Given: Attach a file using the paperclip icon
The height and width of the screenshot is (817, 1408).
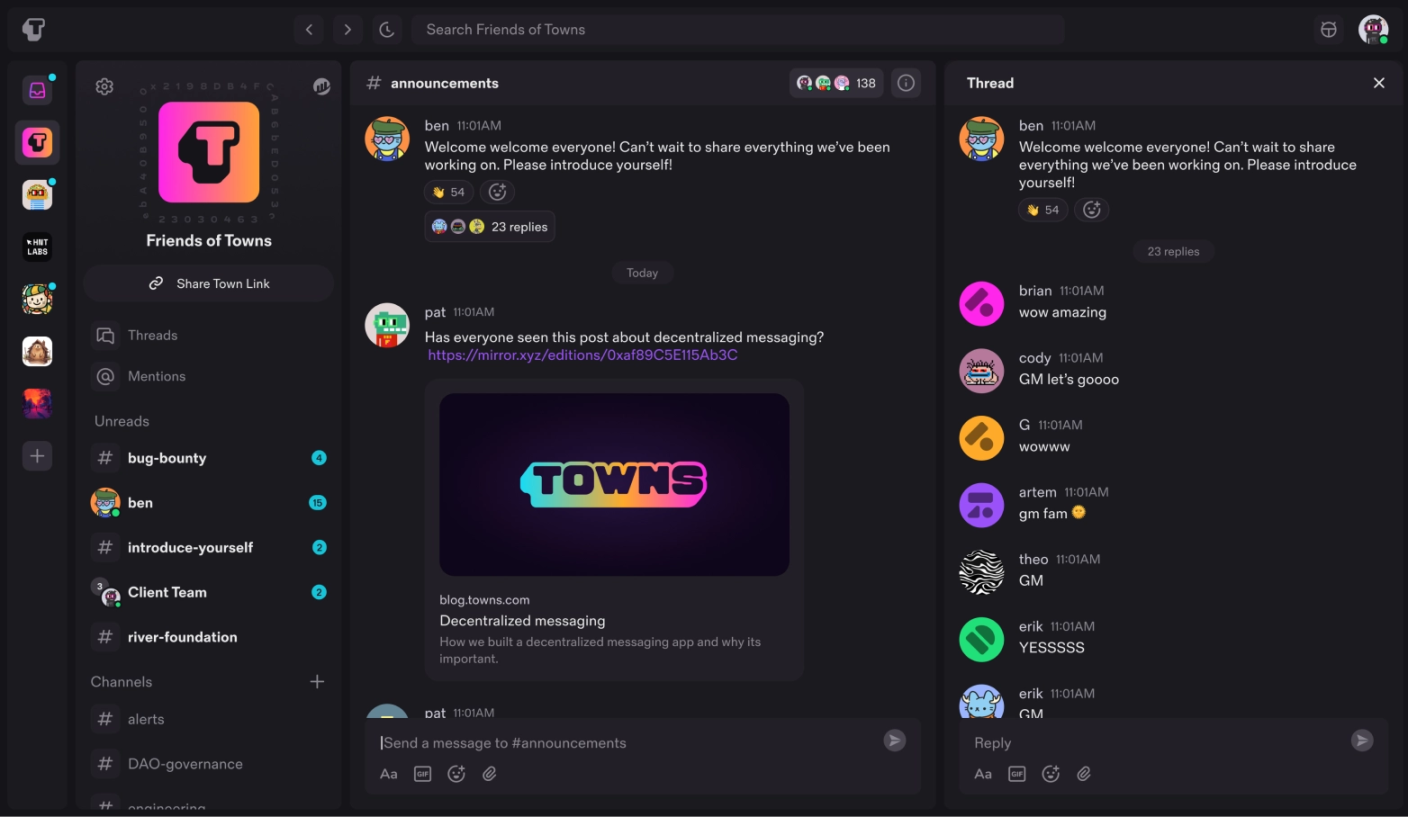Looking at the screenshot, I should click(x=489, y=773).
